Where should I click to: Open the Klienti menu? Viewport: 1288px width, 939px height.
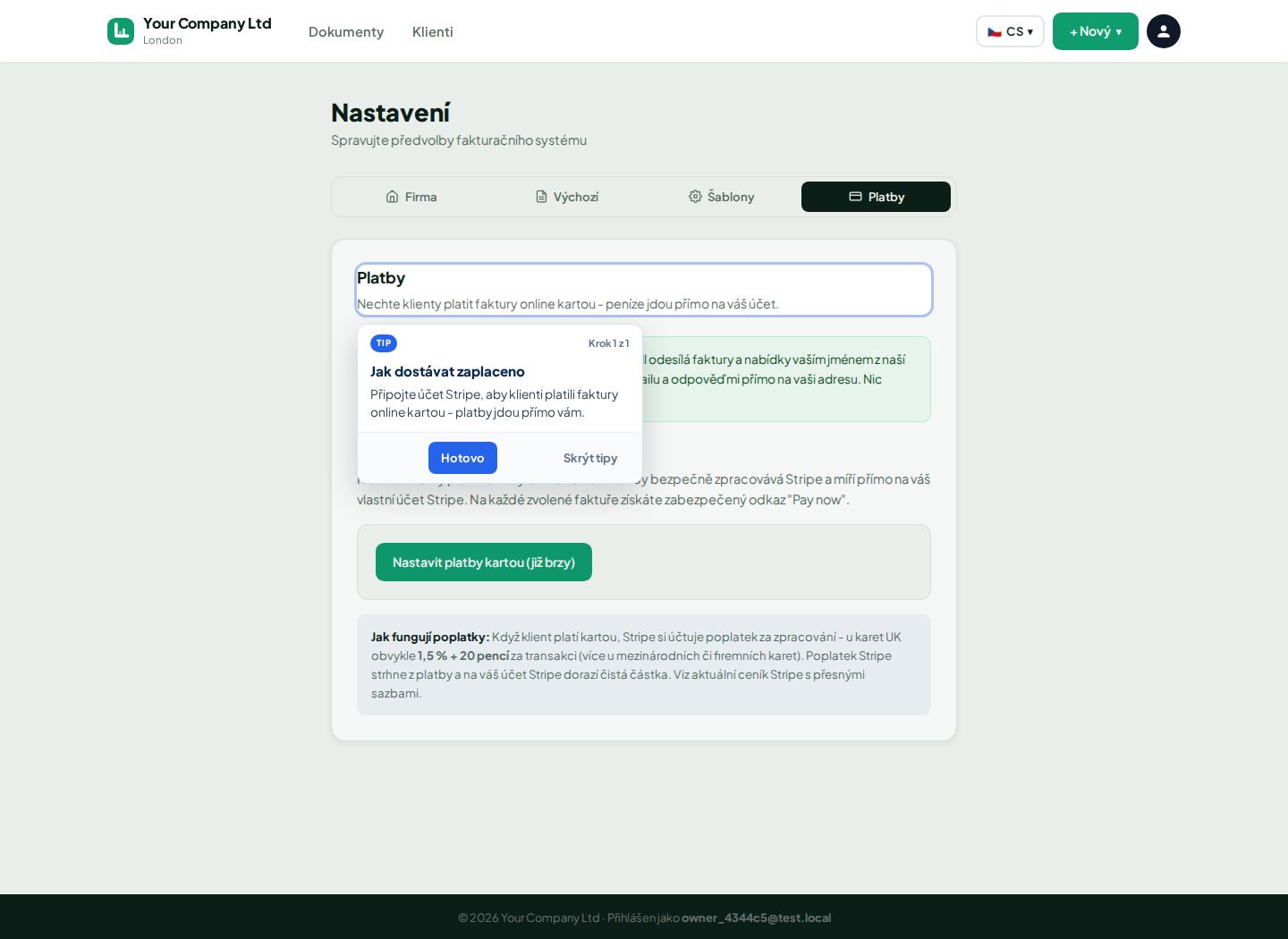[x=433, y=32]
